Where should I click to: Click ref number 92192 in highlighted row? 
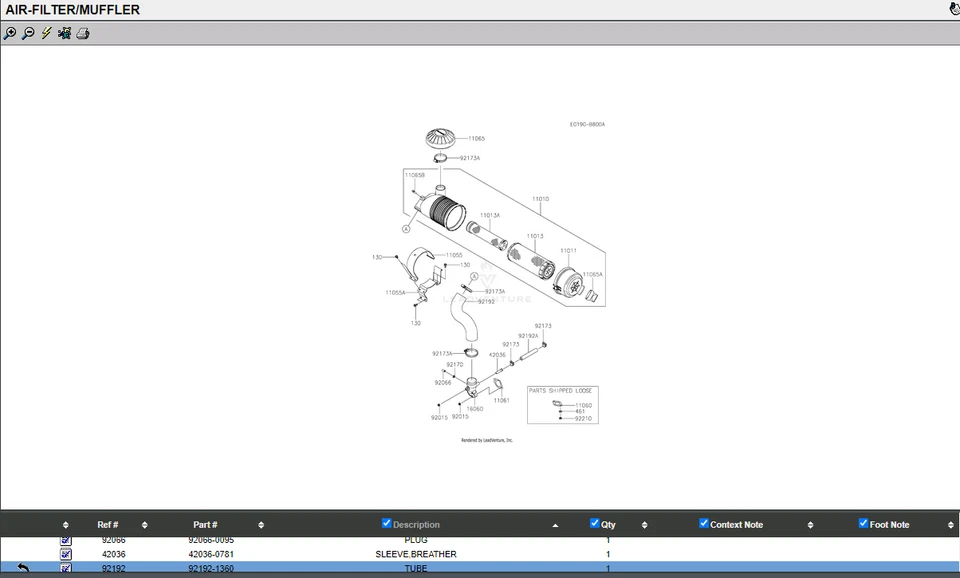point(114,568)
